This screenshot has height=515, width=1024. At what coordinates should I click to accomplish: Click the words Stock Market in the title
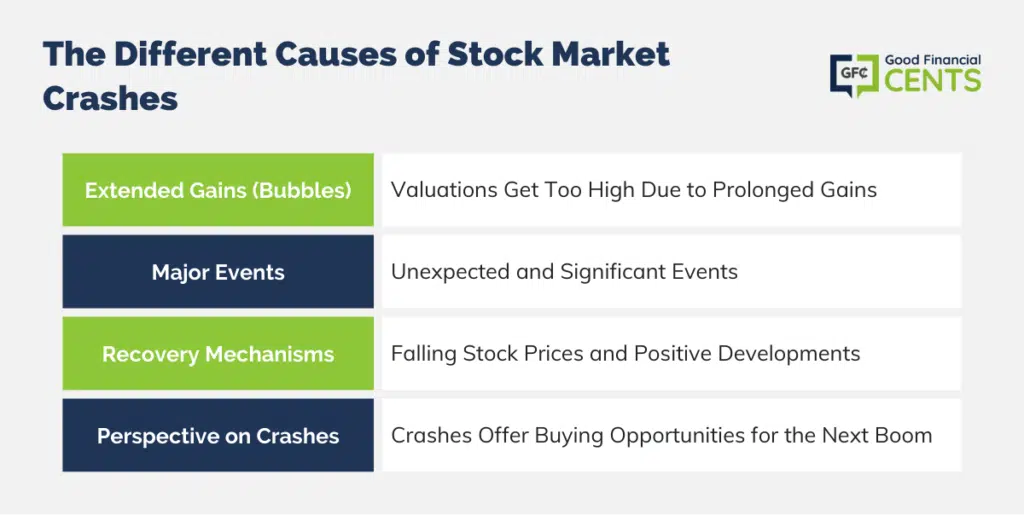(558, 54)
